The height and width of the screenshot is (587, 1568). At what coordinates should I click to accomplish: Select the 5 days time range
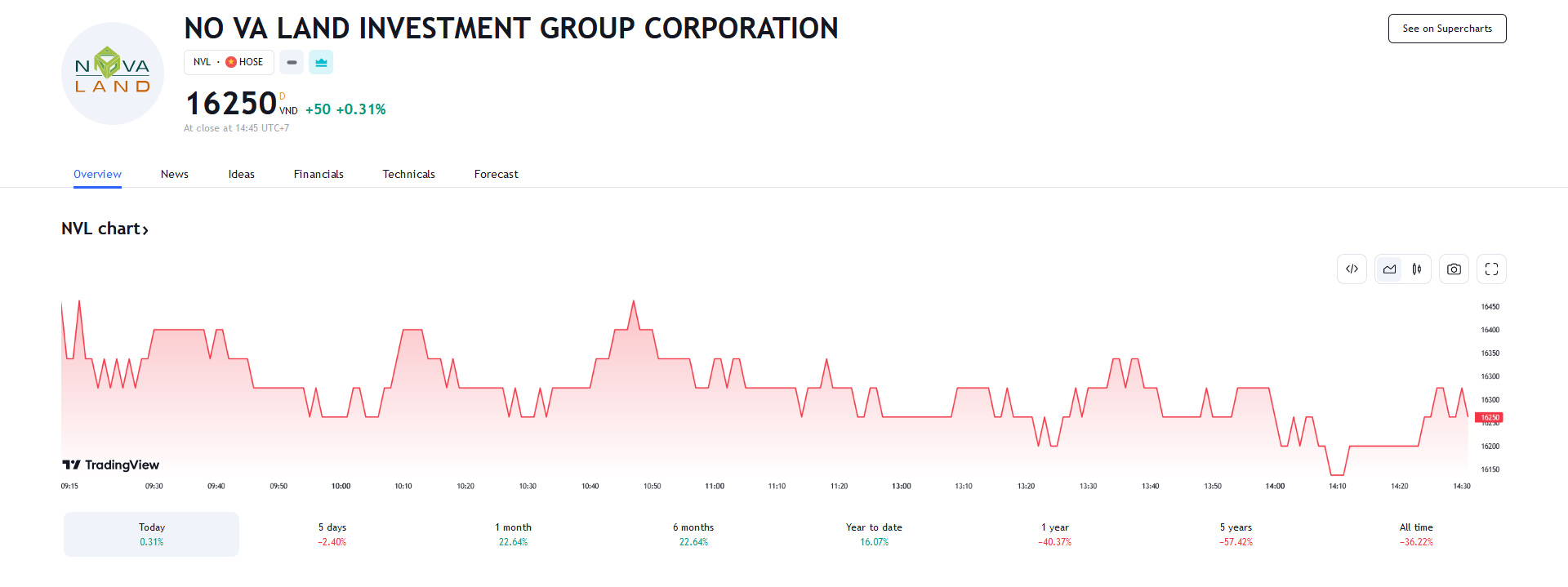[332, 534]
